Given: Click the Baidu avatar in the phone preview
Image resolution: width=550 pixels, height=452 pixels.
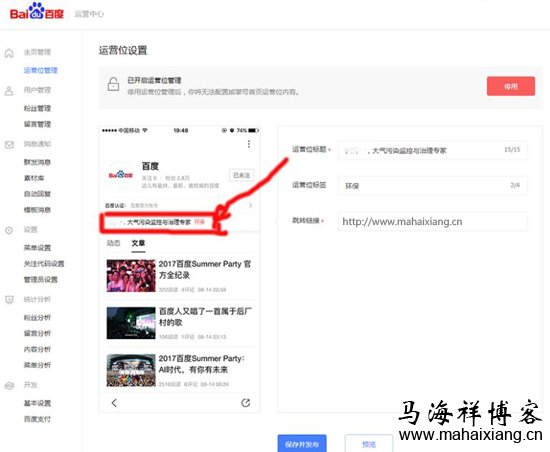Looking at the screenshot, I should coord(120,174).
